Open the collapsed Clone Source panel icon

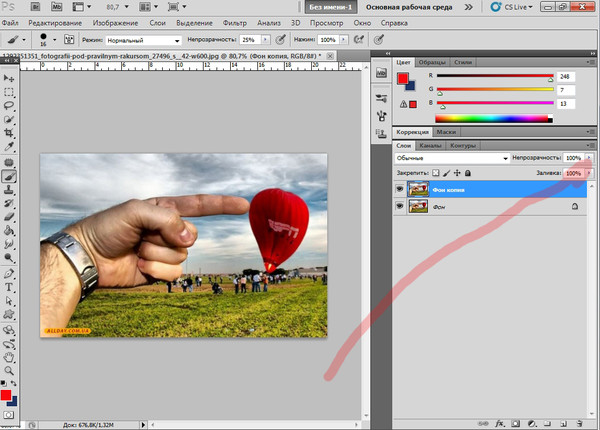(x=381, y=133)
